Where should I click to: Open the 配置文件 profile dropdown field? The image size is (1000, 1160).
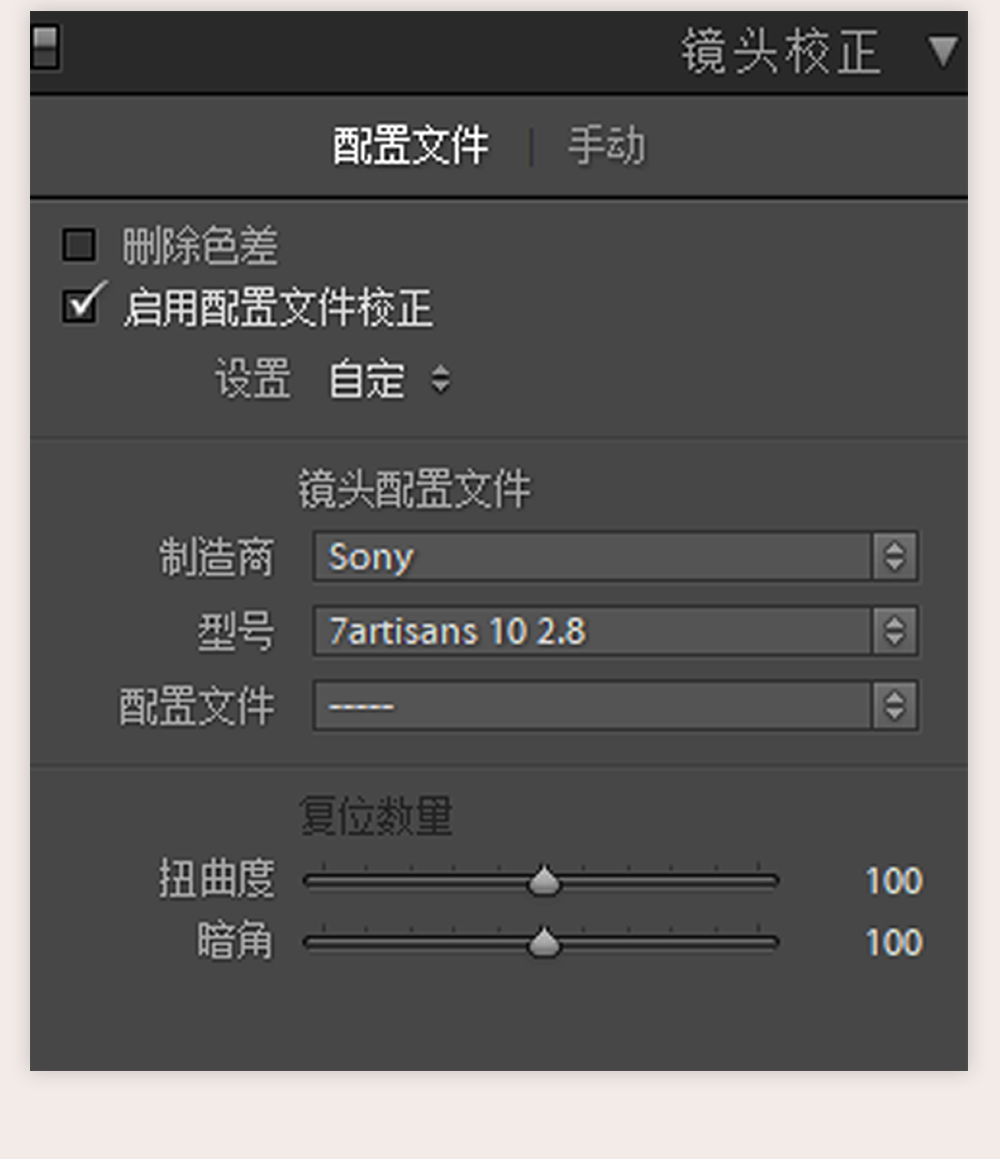click(x=615, y=706)
